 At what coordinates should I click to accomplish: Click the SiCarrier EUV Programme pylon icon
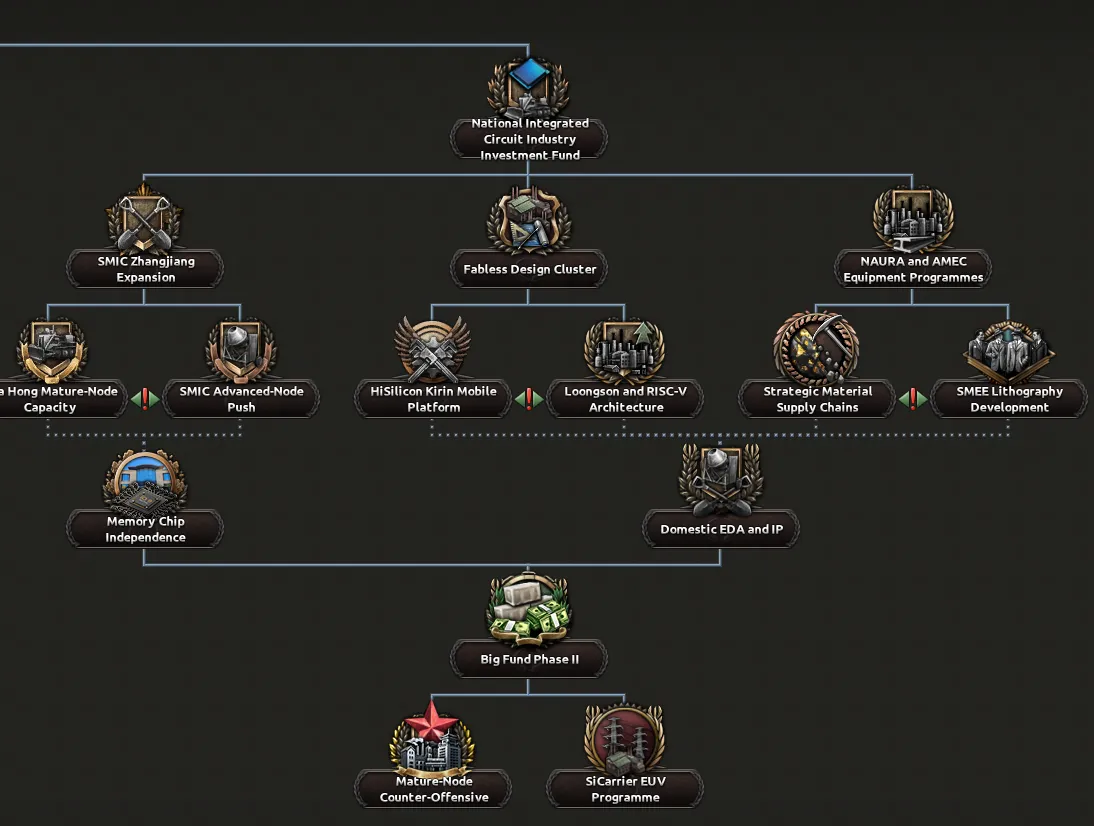tap(624, 738)
